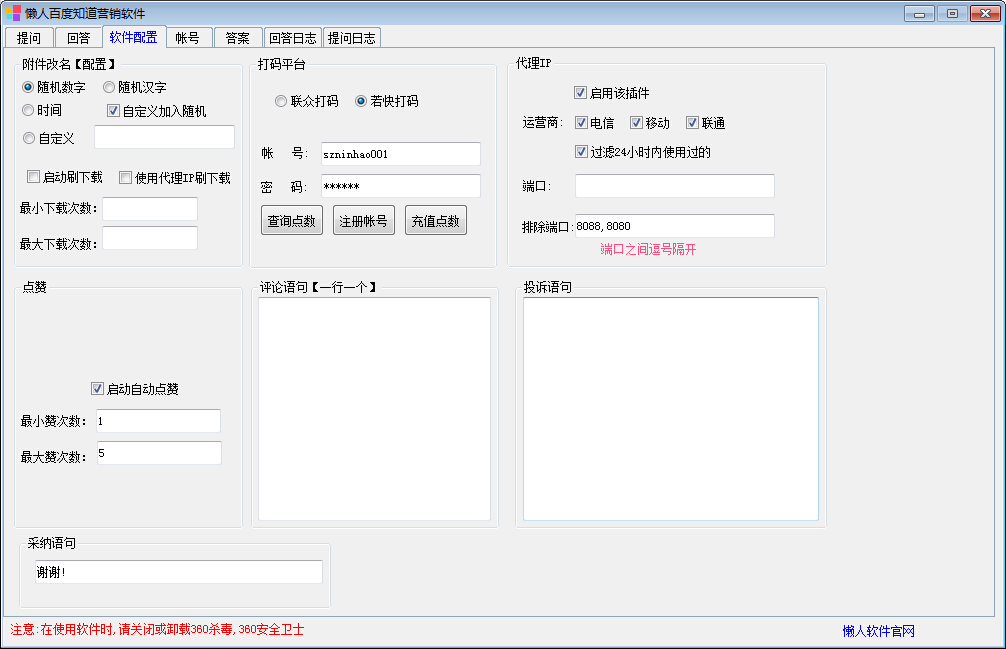Select the 时间 rename option
The image size is (1006, 649).
coord(42,110)
